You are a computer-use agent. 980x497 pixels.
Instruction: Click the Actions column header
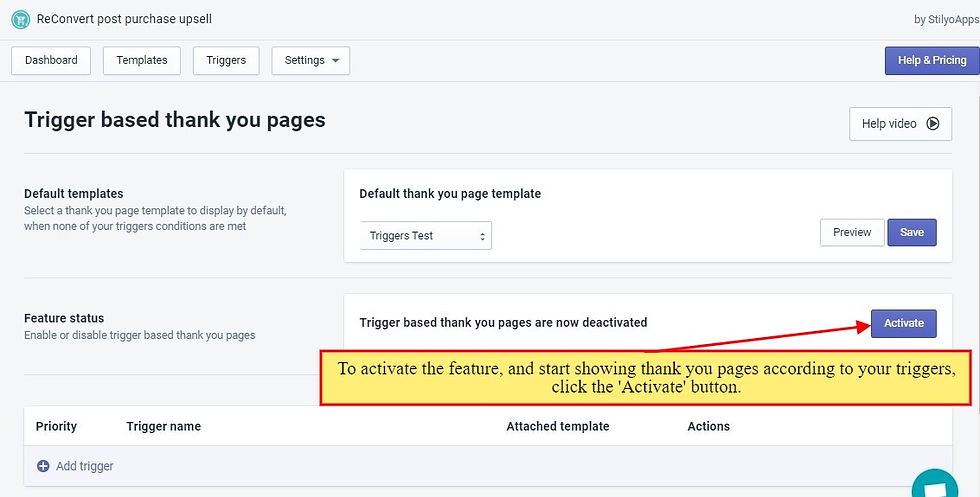coord(709,426)
